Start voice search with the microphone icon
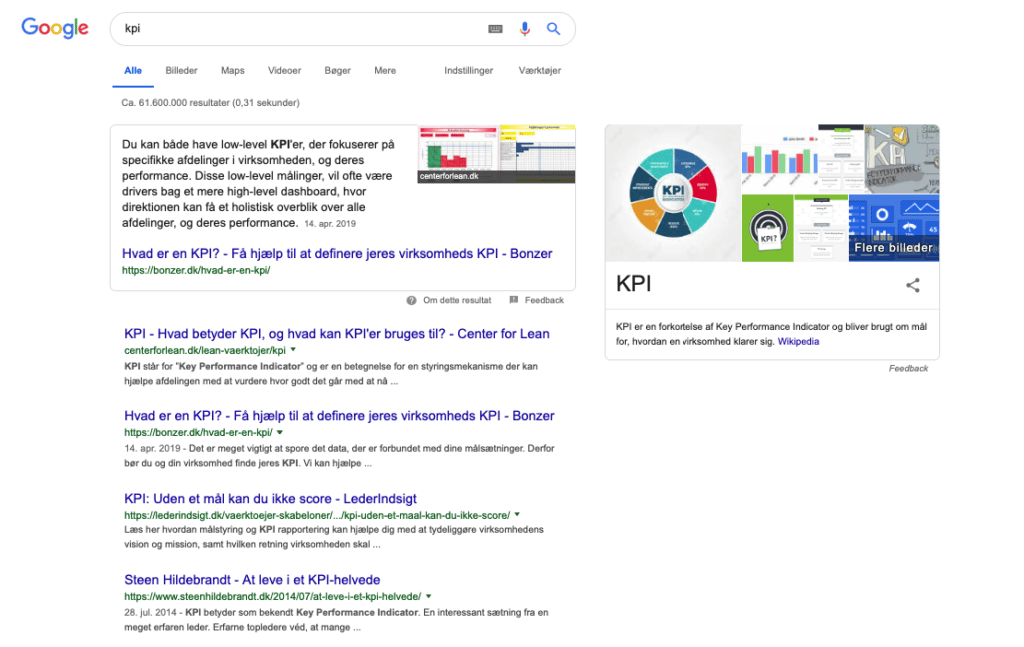 tap(524, 29)
